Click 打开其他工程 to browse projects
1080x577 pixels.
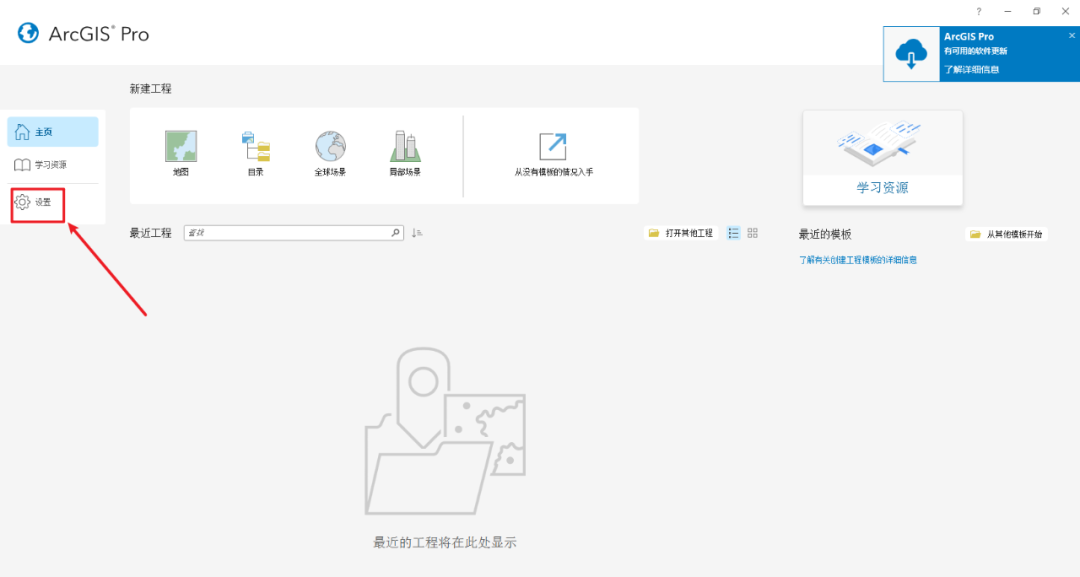point(680,232)
